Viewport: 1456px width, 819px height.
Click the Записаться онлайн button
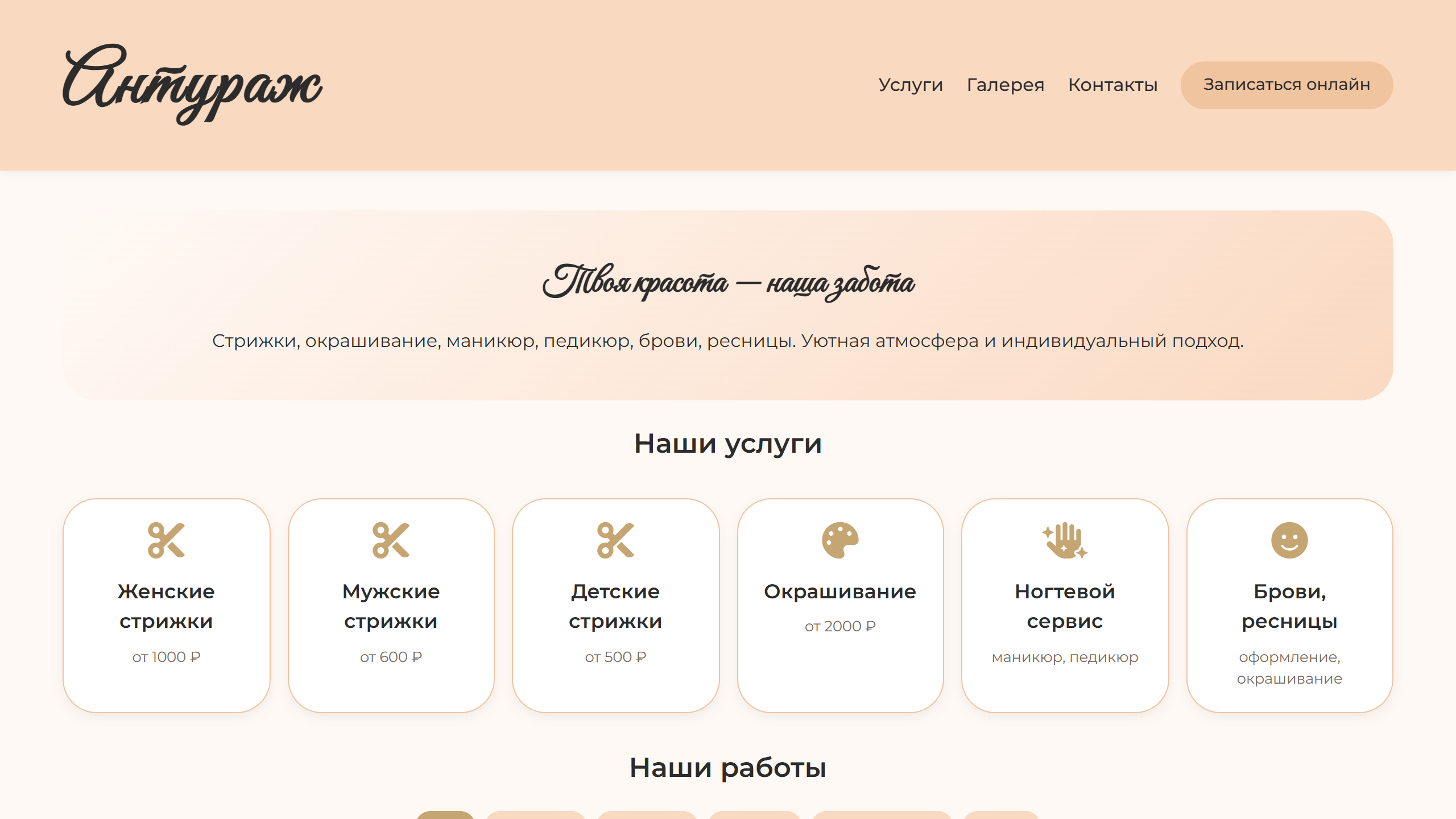pyautogui.click(x=1287, y=85)
